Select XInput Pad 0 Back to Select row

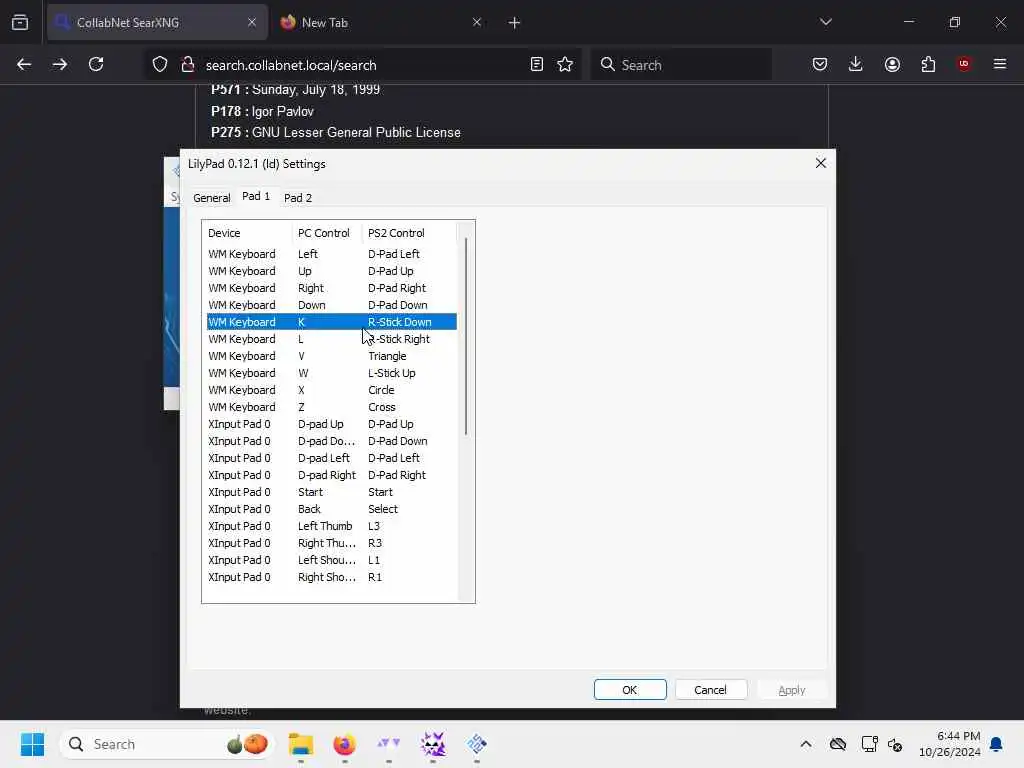pos(332,509)
